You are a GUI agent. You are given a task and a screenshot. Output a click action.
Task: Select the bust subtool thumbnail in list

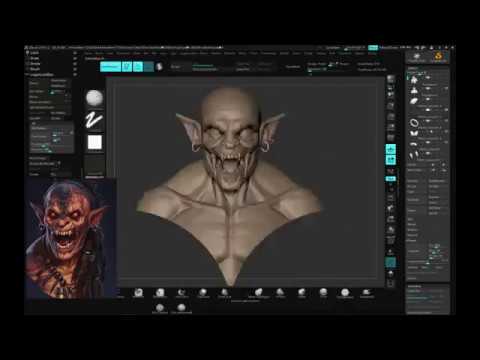[414, 90]
